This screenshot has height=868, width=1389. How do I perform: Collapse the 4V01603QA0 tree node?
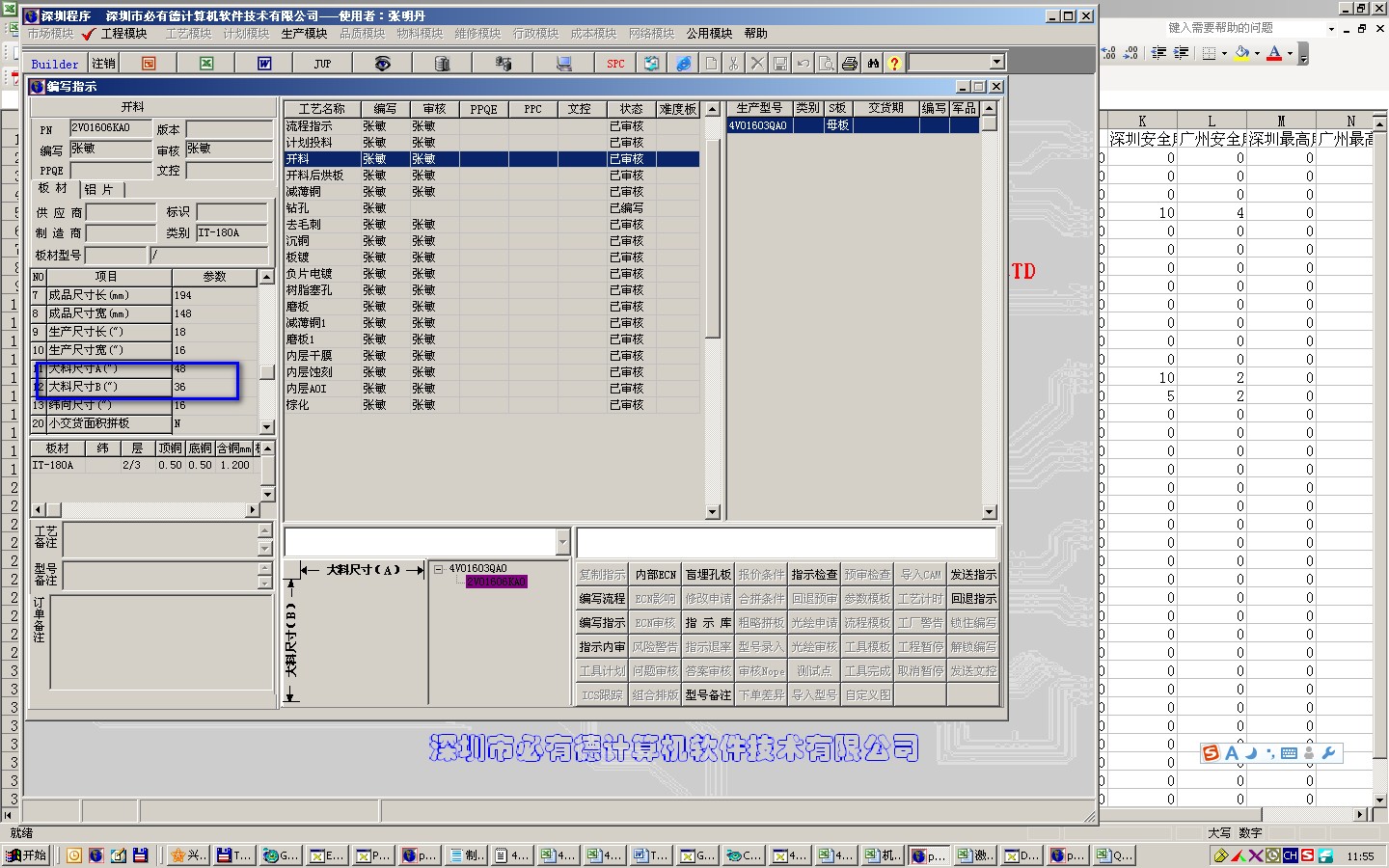(x=438, y=569)
